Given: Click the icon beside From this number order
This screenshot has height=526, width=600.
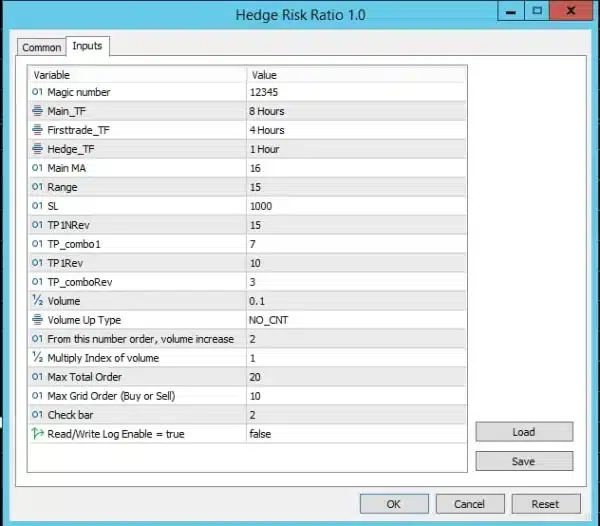Looking at the screenshot, I should point(37,339).
